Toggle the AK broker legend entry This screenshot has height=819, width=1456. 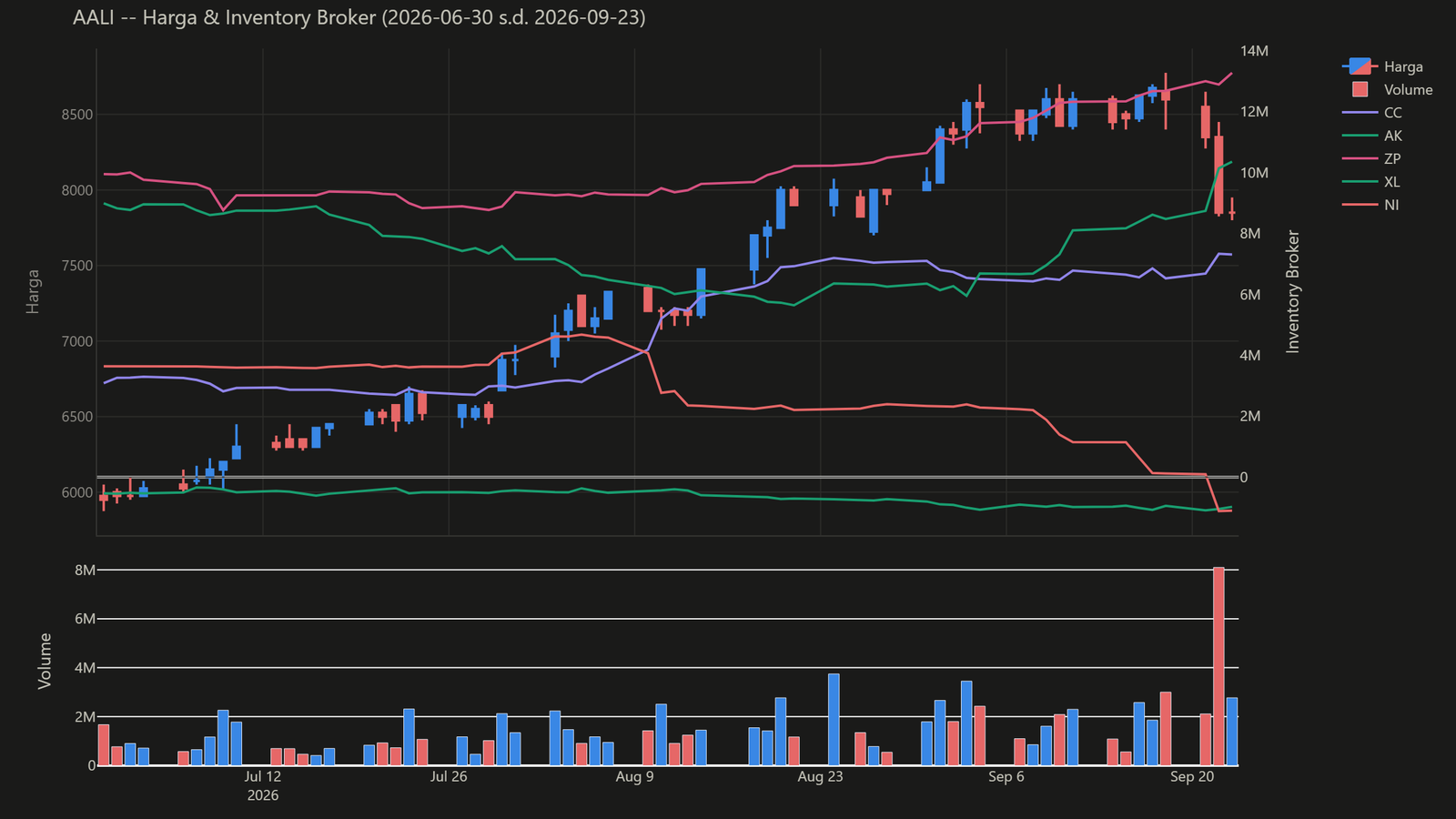pos(1372,136)
